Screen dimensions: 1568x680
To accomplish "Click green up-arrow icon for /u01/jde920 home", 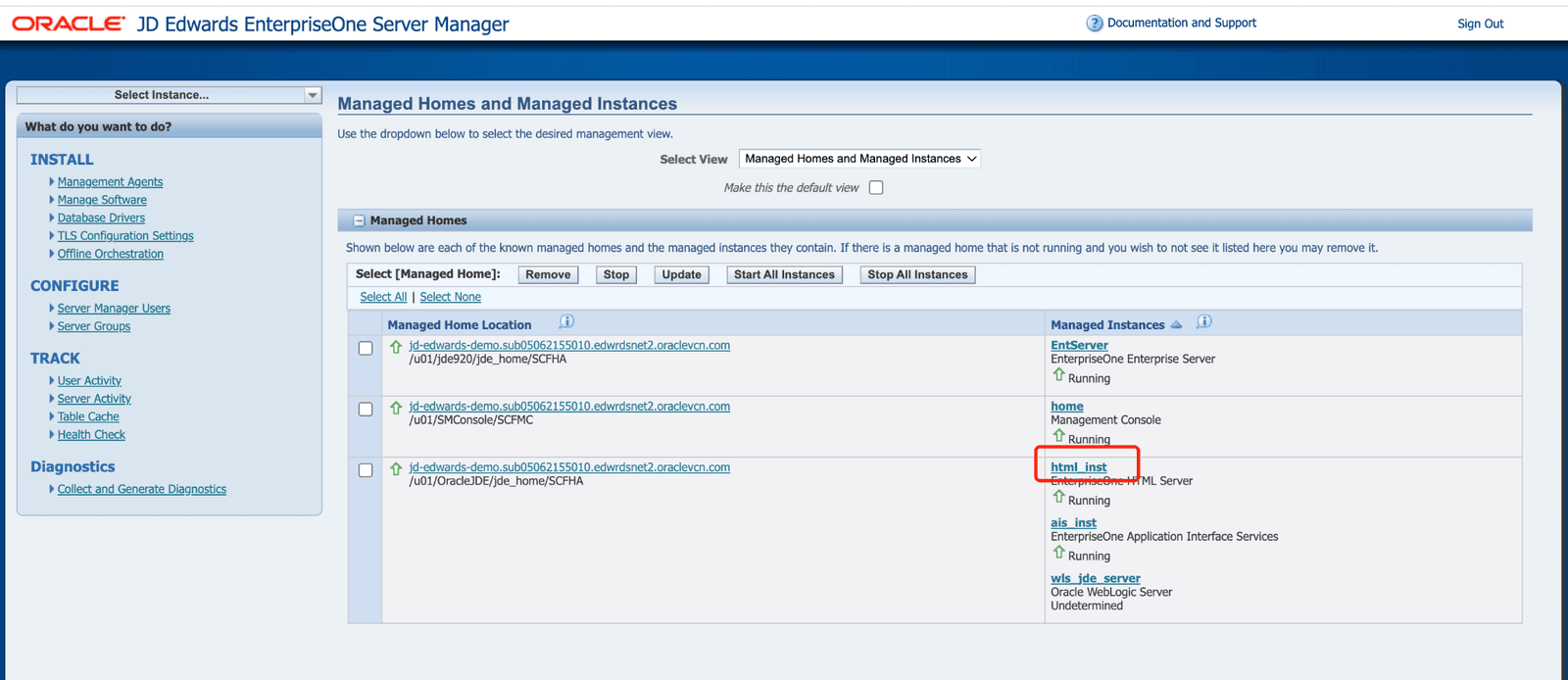I will (396, 347).
